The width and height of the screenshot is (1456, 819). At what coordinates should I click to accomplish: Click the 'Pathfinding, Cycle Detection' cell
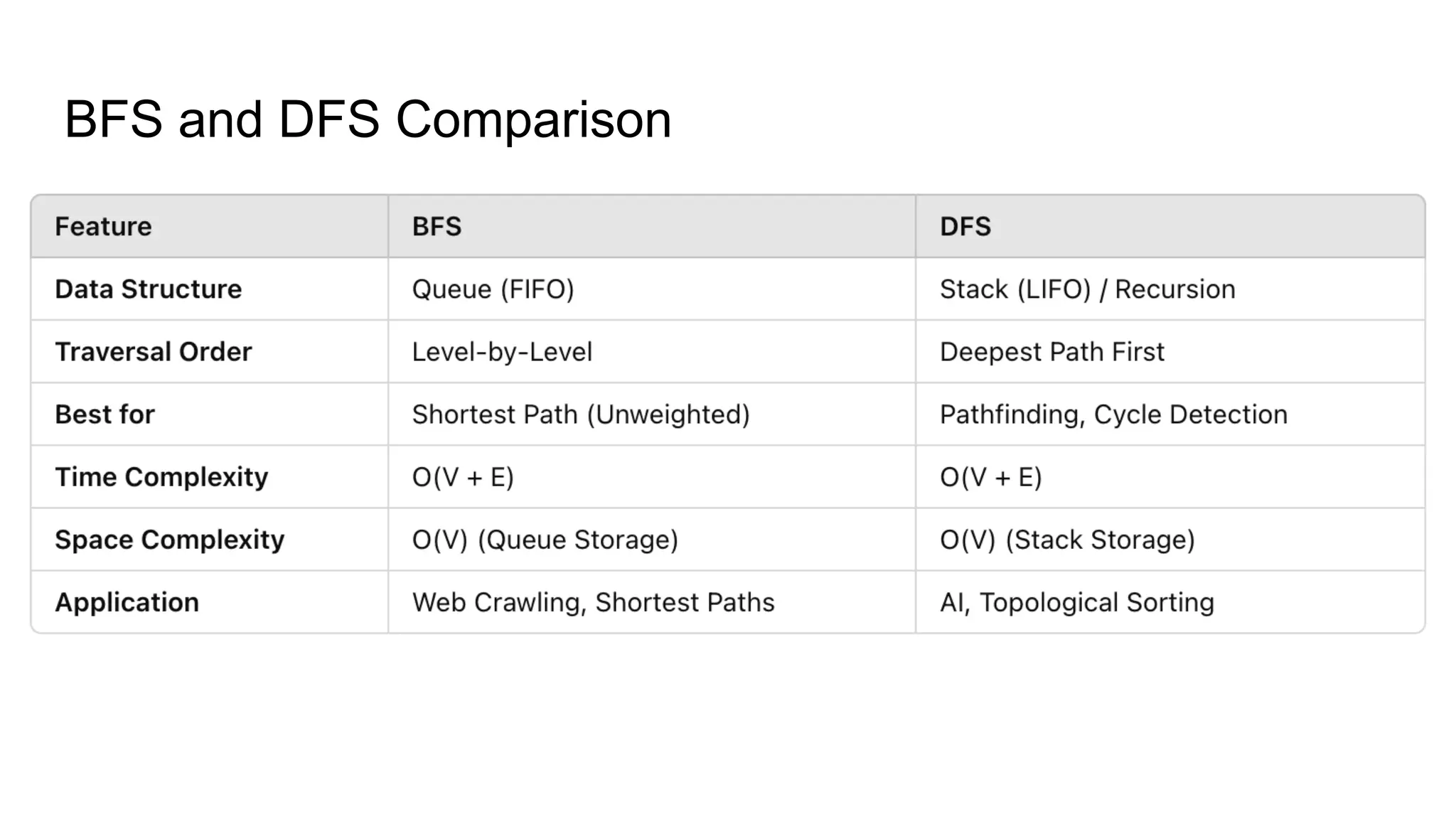click(1113, 414)
